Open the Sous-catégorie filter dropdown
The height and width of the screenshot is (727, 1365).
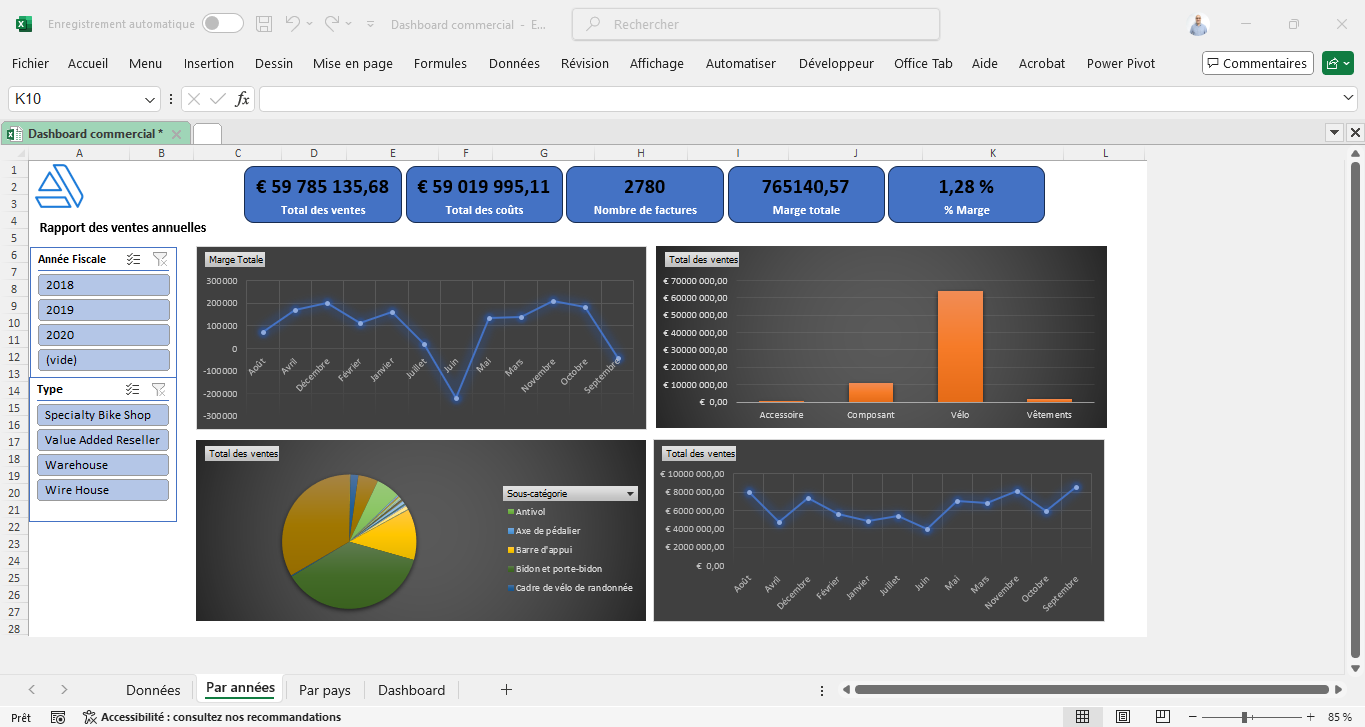629,494
